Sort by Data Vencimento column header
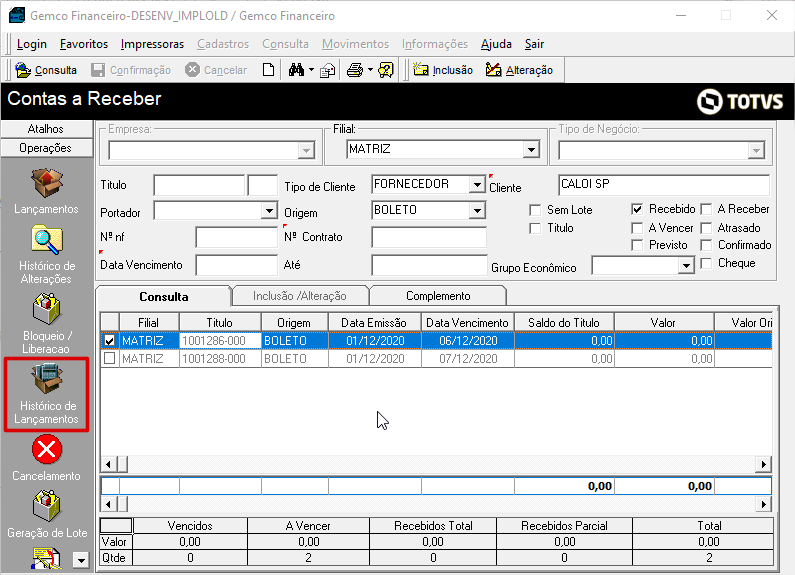This screenshot has height=575, width=795. coord(467,322)
